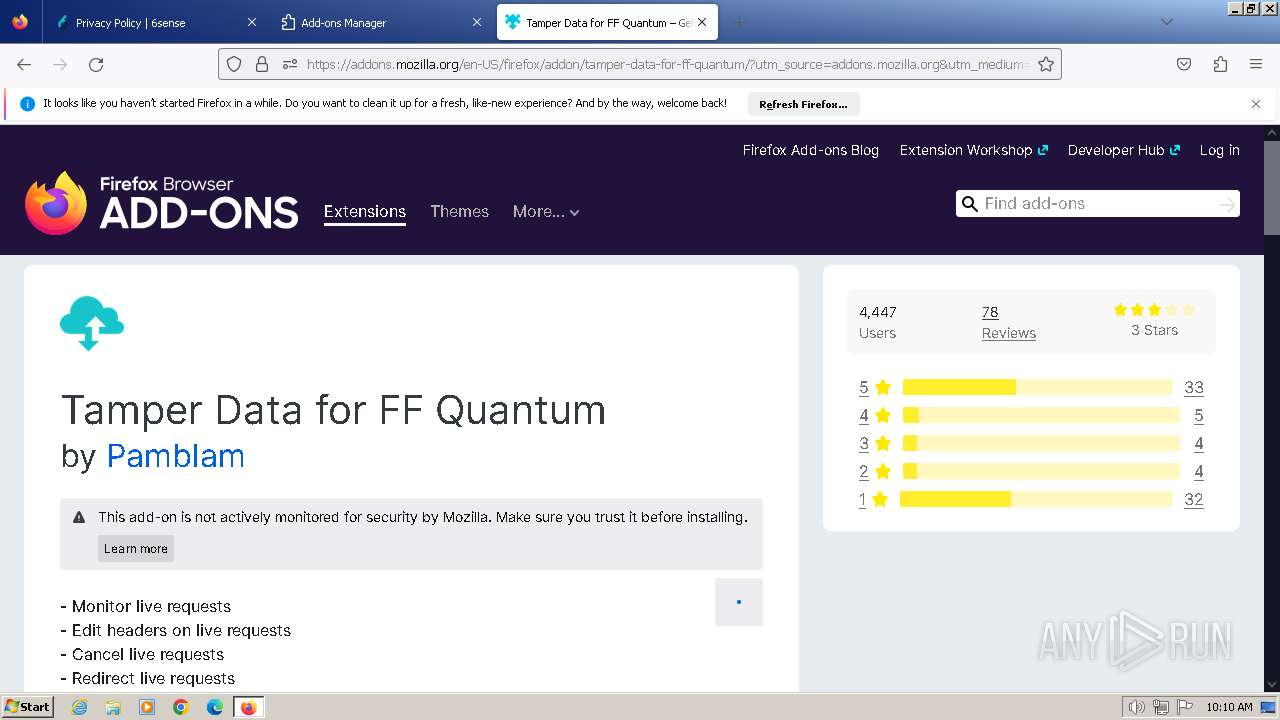The image size is (1280, 720).
Task: Click the address bar URL
Action: 668,64
